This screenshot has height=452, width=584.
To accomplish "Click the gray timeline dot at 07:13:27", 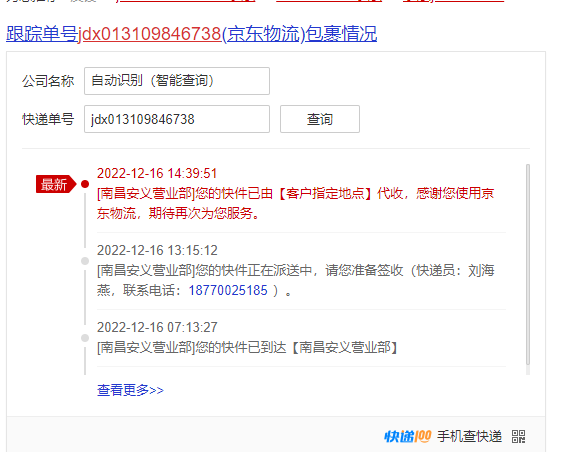I will pos(85,338).
